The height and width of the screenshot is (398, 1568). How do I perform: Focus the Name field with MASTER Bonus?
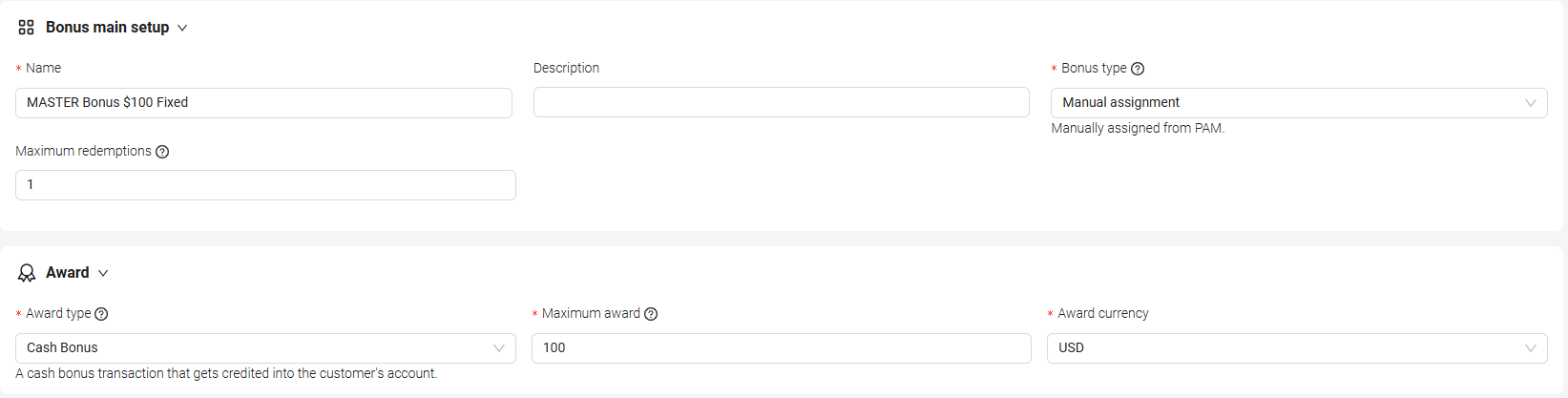(263, 103)
